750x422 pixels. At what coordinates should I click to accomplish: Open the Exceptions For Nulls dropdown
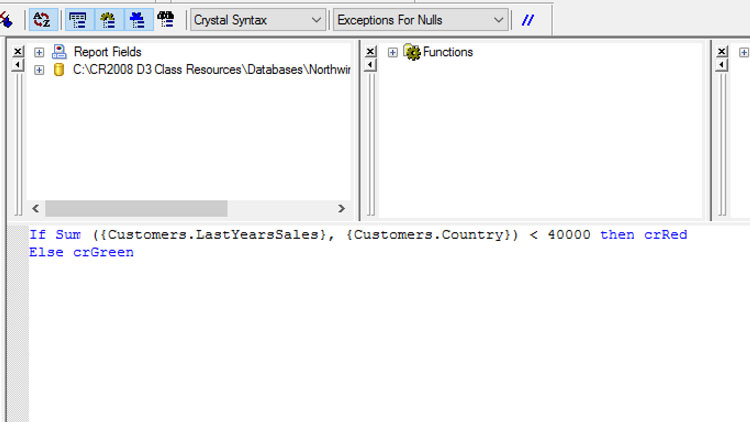tap(420, 20)
